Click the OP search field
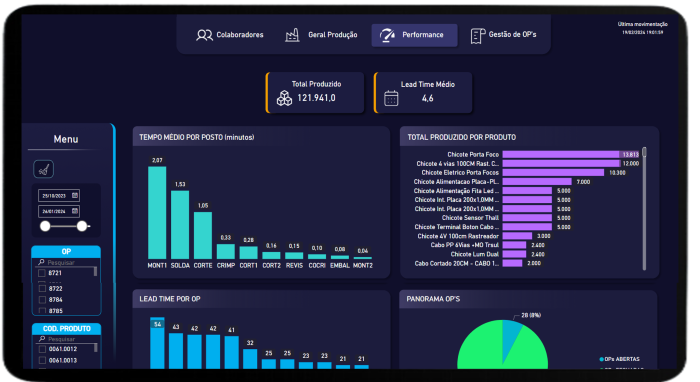 66,262
